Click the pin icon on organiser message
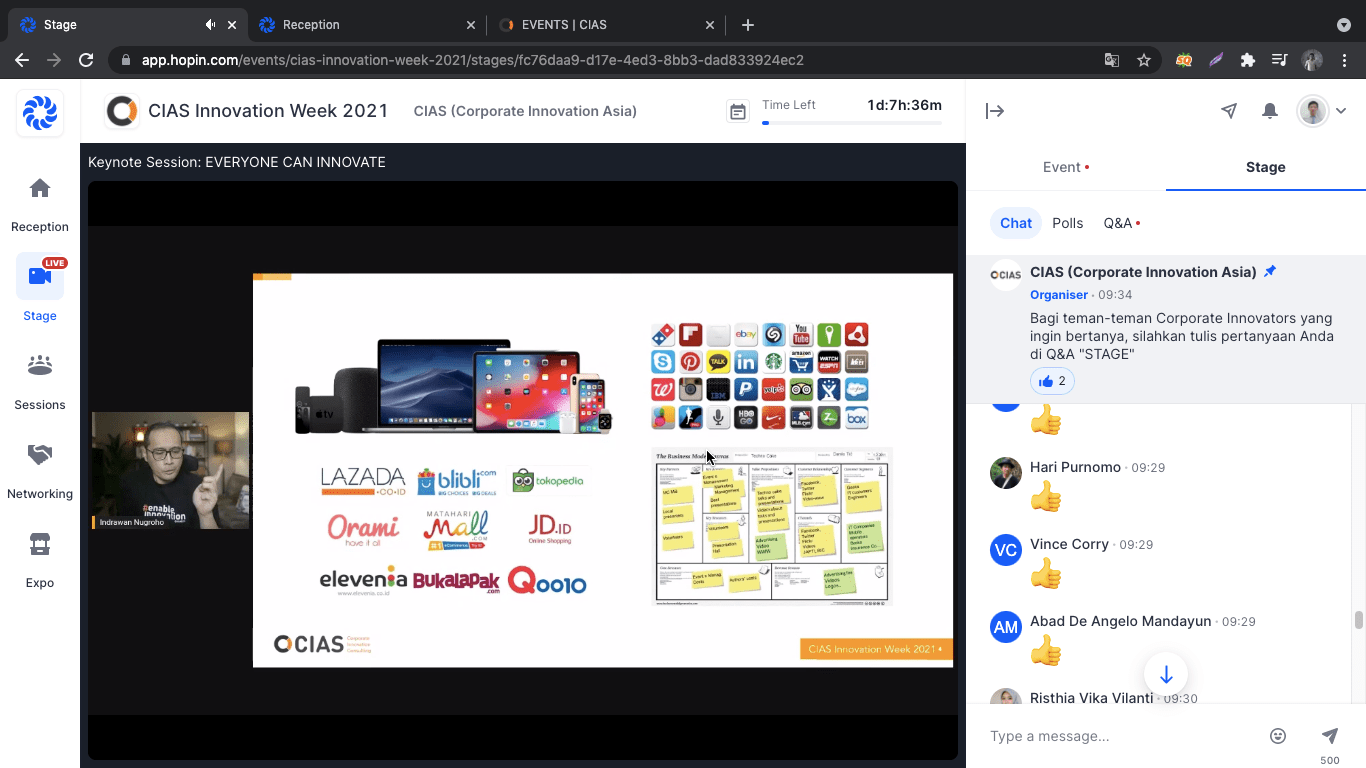Image resolution: width=1366 pixels, height=768 pixels. pos(1270,272)
